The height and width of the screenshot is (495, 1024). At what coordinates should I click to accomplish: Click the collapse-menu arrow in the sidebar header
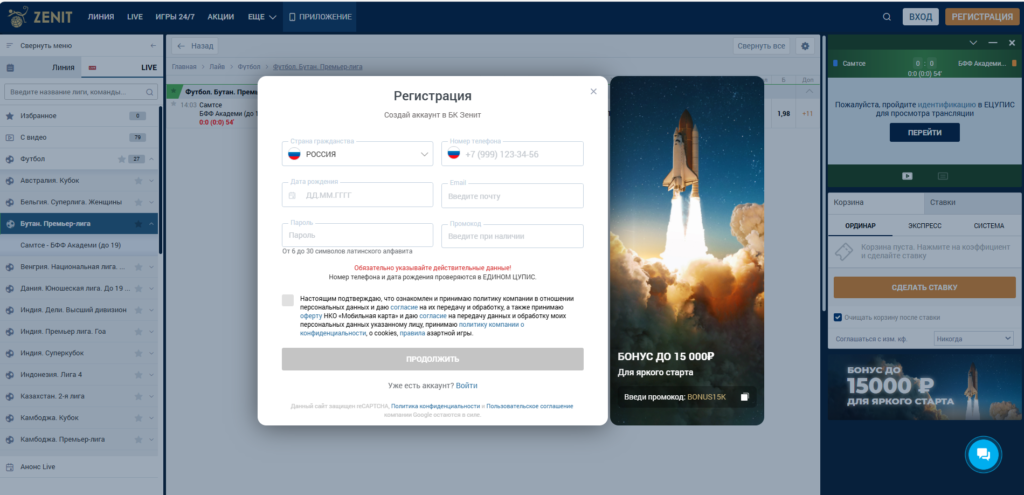click(153, 46)
